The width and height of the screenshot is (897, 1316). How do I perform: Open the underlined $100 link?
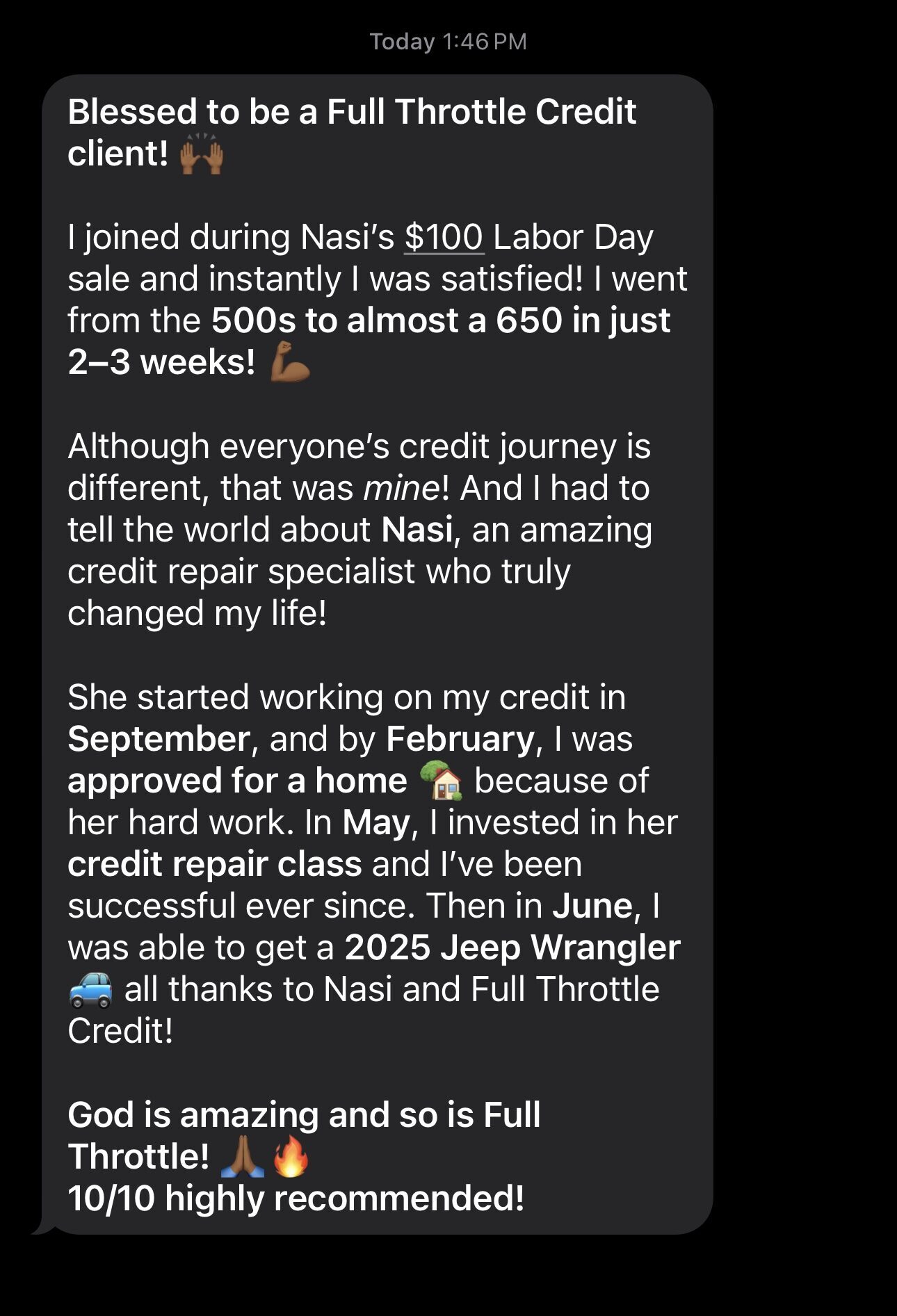tap(444, 237)
